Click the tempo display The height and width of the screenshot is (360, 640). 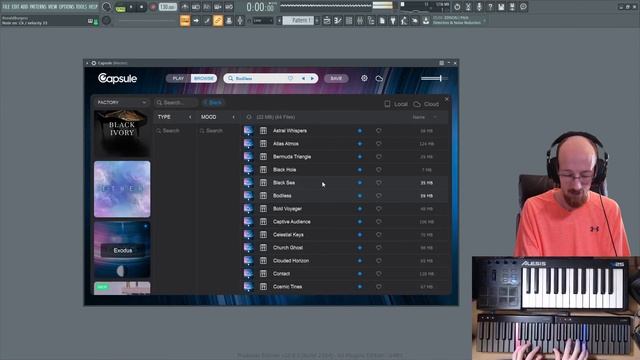(x=168, y=7)
